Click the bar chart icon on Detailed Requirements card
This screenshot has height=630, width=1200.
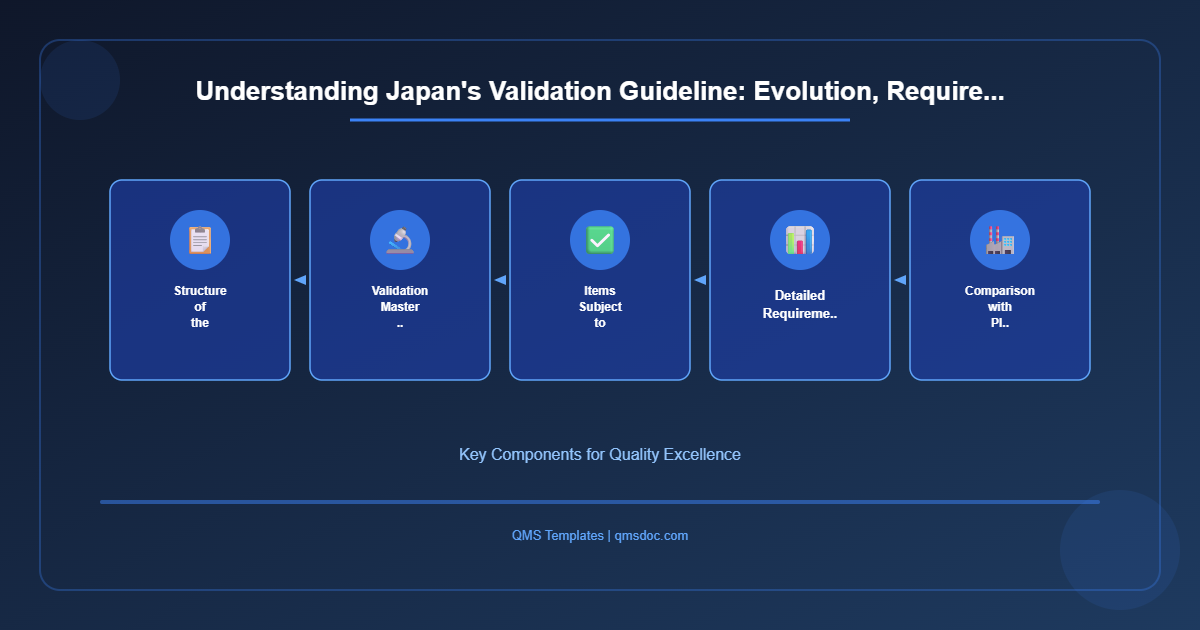800,240
